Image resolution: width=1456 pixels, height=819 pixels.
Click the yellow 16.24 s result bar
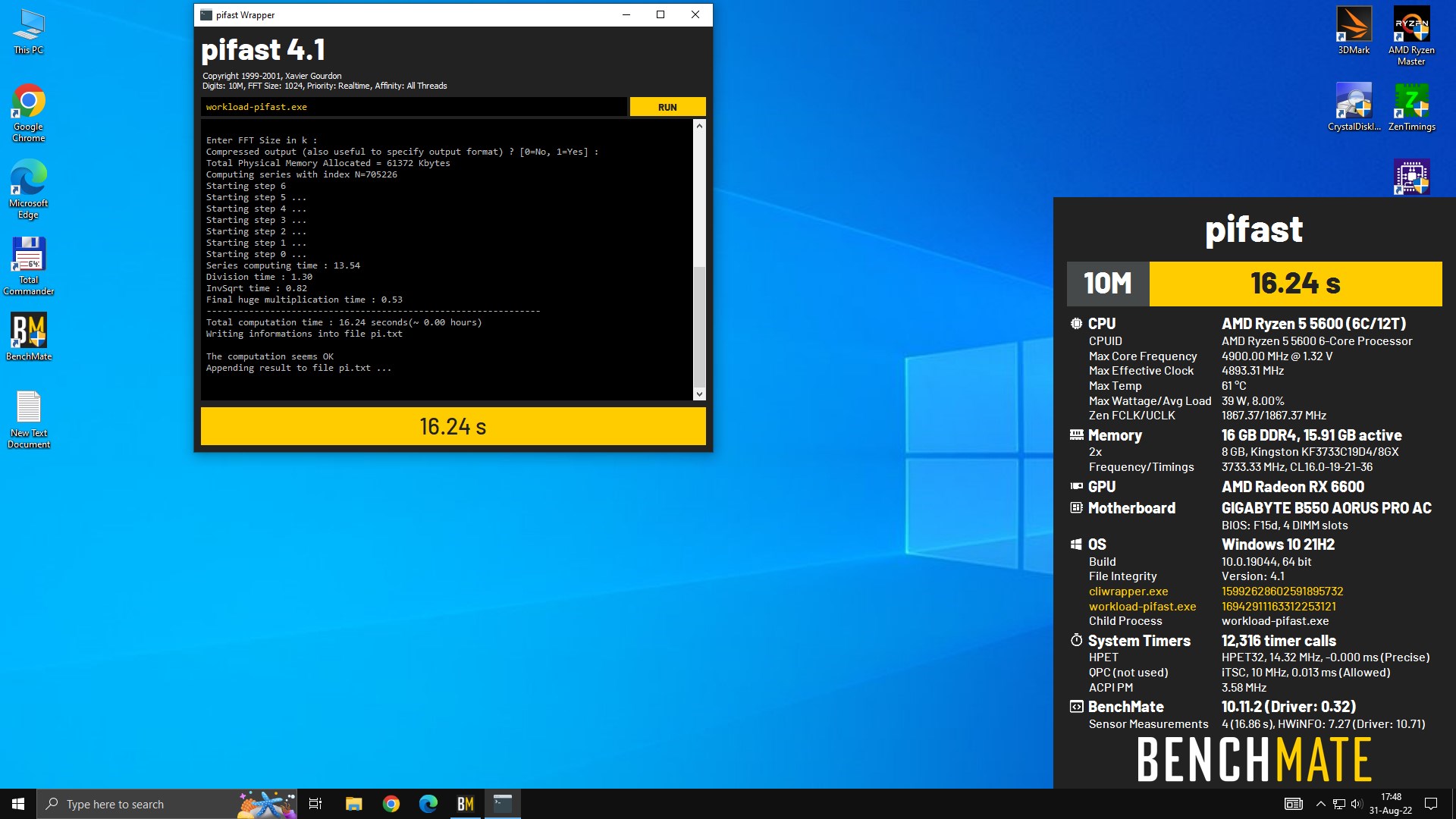click(453, 426)
